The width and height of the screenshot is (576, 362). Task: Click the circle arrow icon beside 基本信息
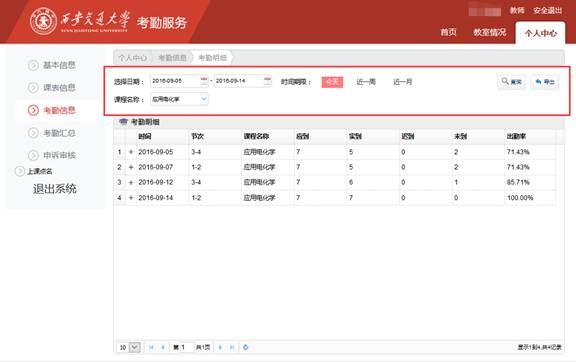pos(33,65)
